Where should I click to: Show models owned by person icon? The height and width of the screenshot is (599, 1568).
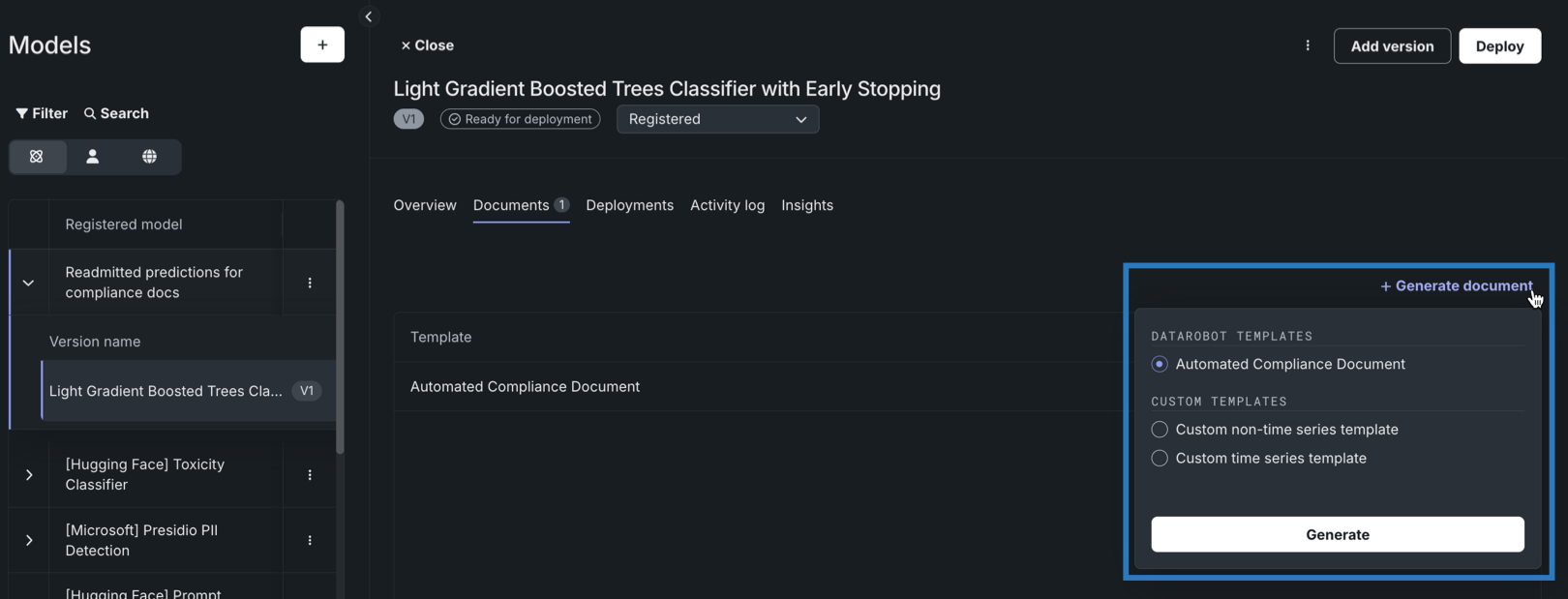pos(93,157)
